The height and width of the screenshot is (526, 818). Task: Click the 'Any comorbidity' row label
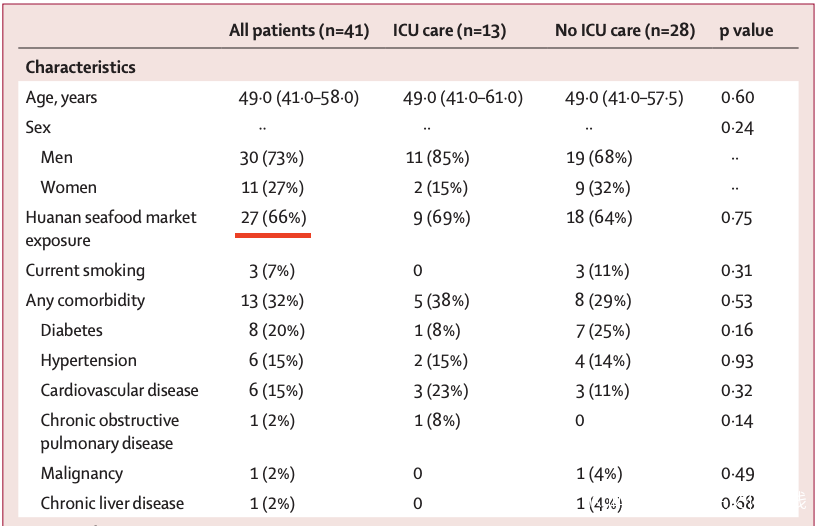pyautogui.click(x=85, y=301)
